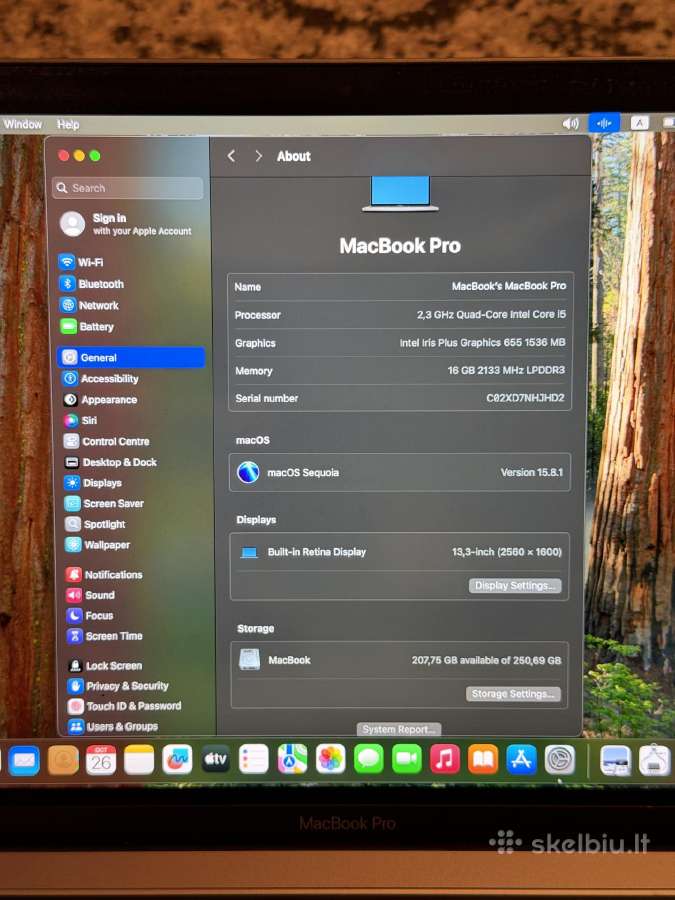Click the Search field in the sidebar
The image size is (675, 900).
128,188
